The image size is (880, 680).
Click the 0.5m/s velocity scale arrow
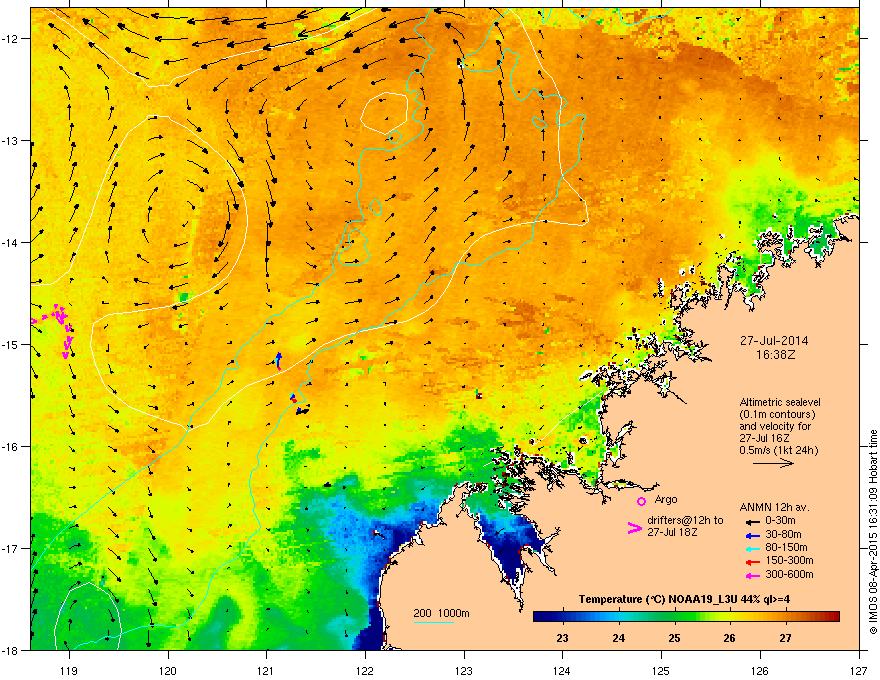point(773,463)
